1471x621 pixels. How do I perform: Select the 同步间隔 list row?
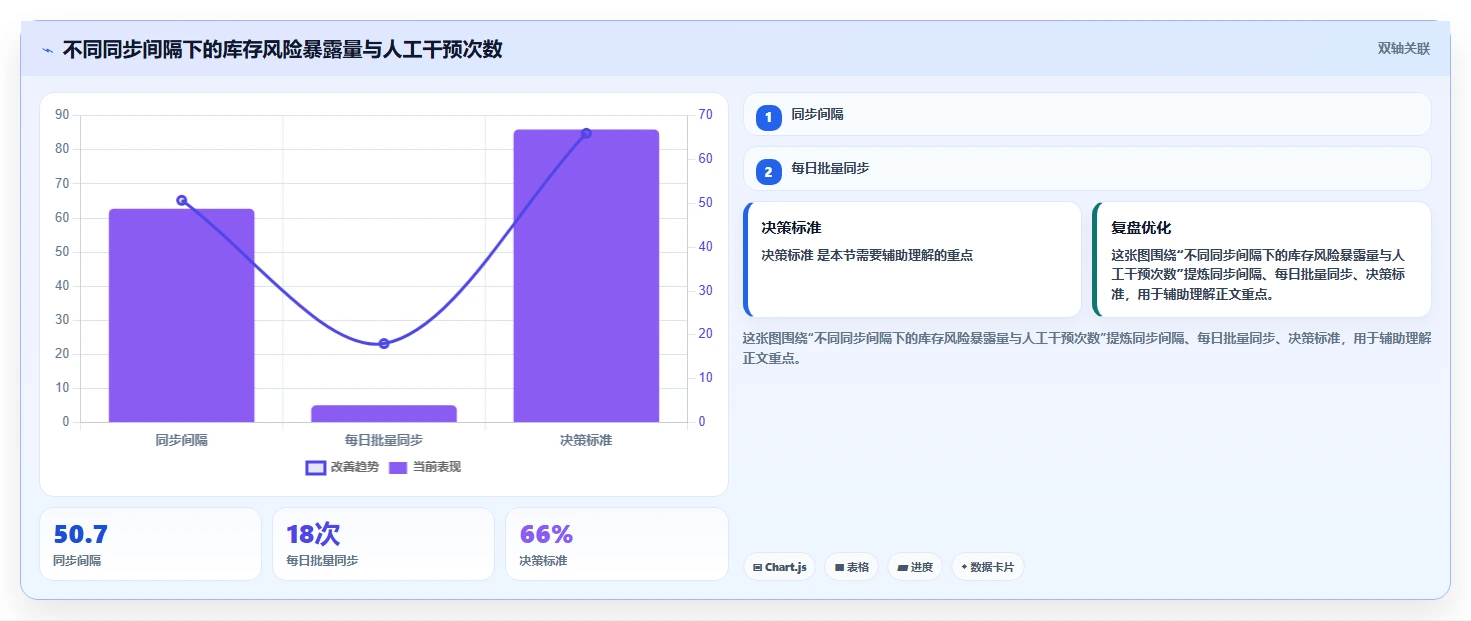point(1087,114)
